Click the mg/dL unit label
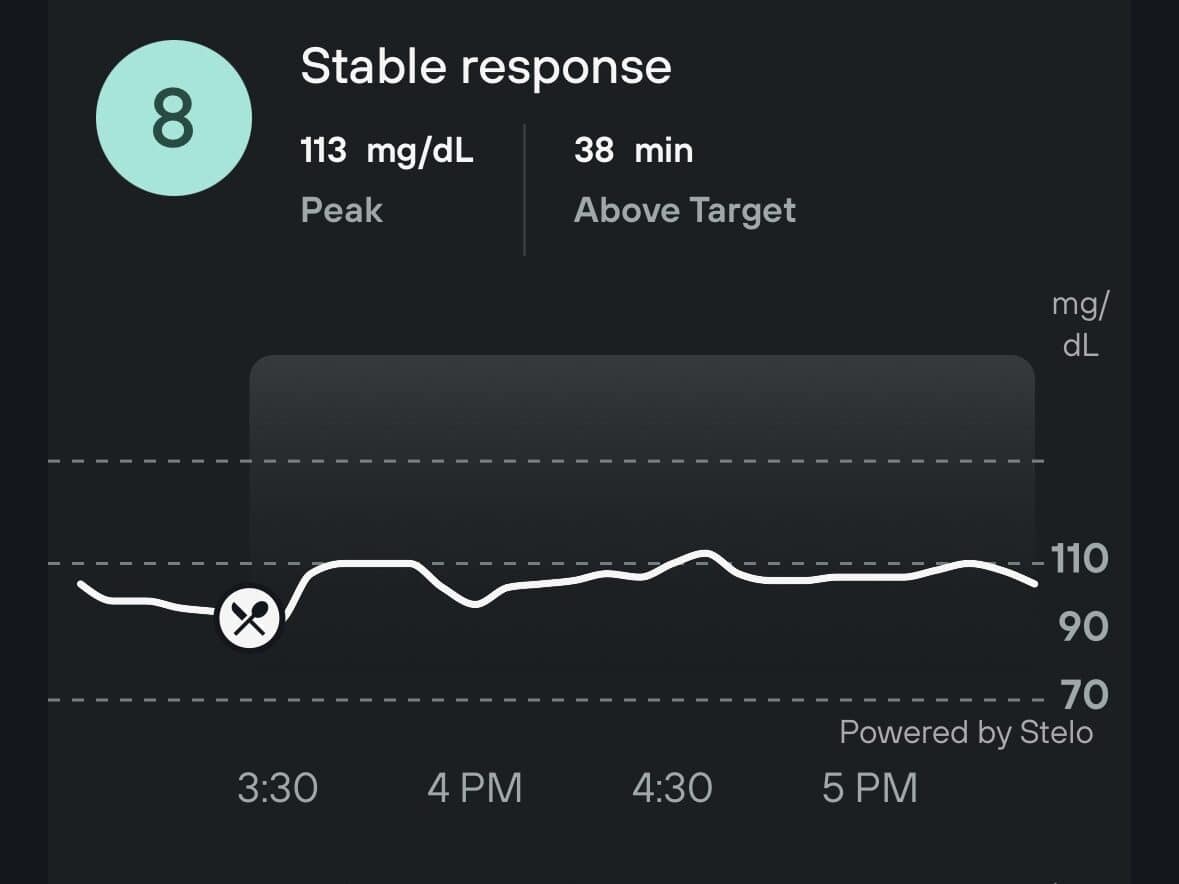The width and height of the screenshot is (1179, 884). pyautogui.click(x=1078, y=325)
